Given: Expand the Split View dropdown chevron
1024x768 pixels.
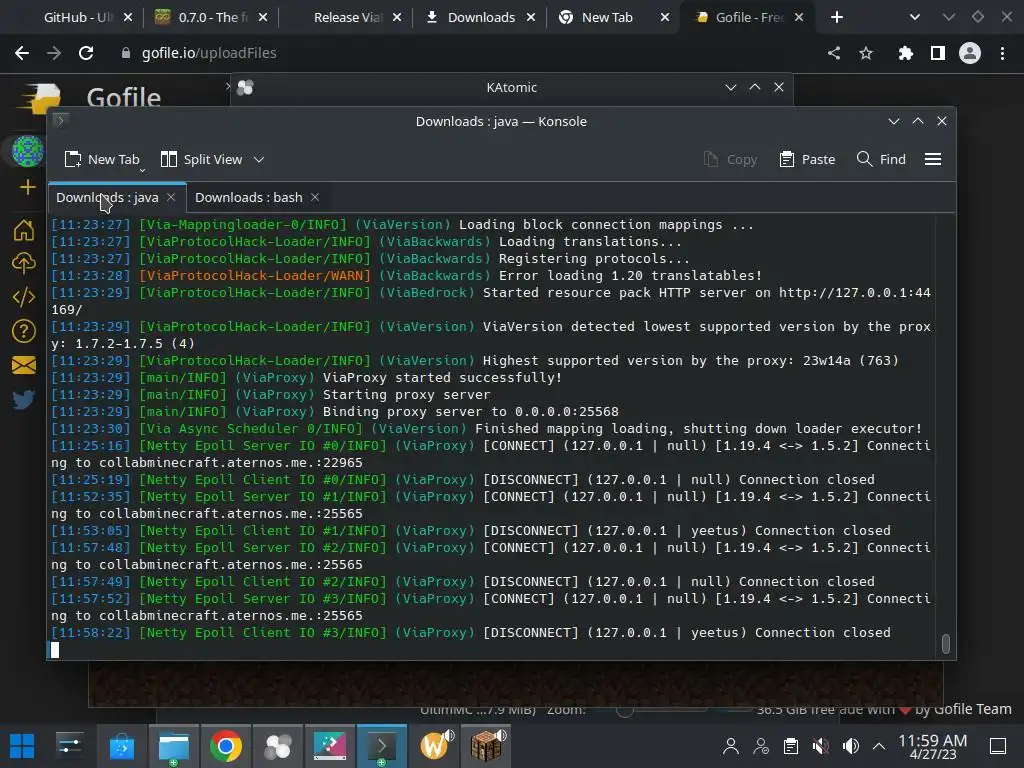Looking at the screenshot, I should coord(259,159).
